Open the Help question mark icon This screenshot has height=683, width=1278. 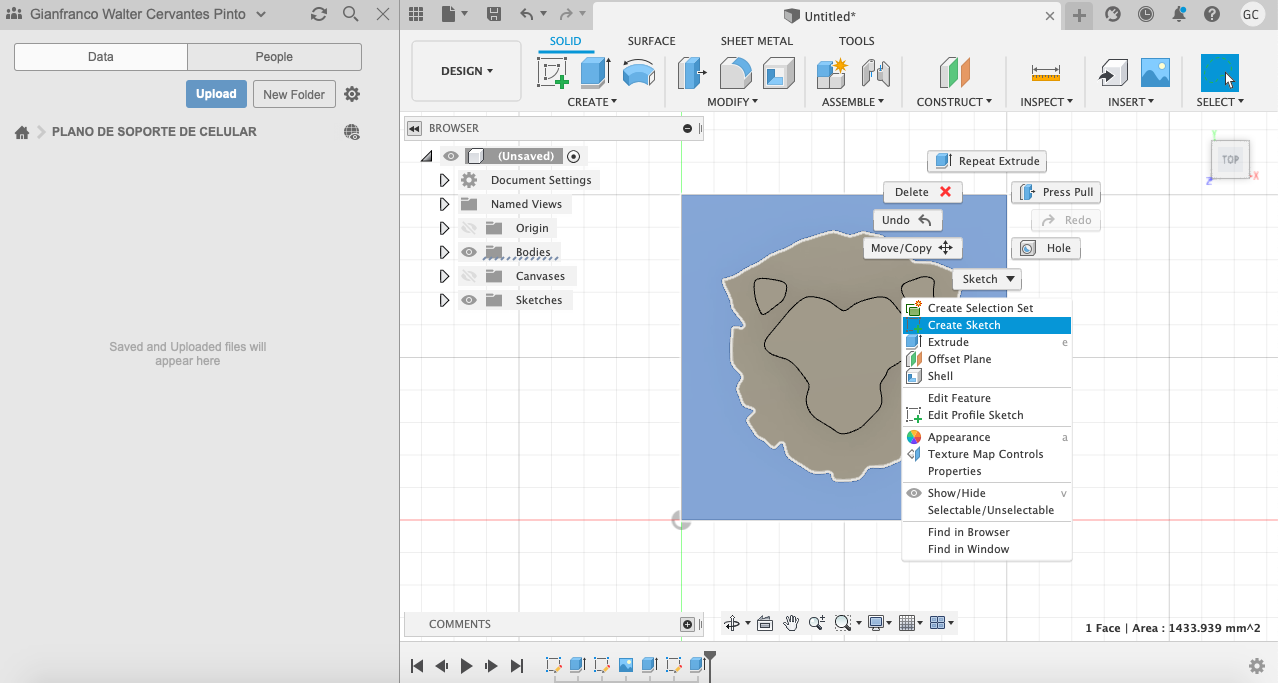tap(1212, 14)
